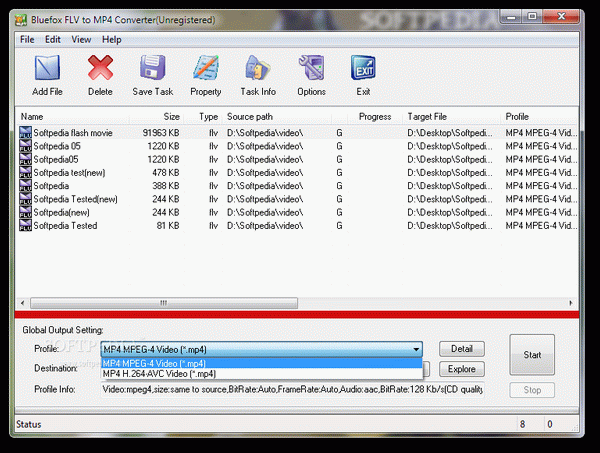Click the Bluefox app icon in title bar
Screen dimensions: 600x453
[x=21, y=20]
